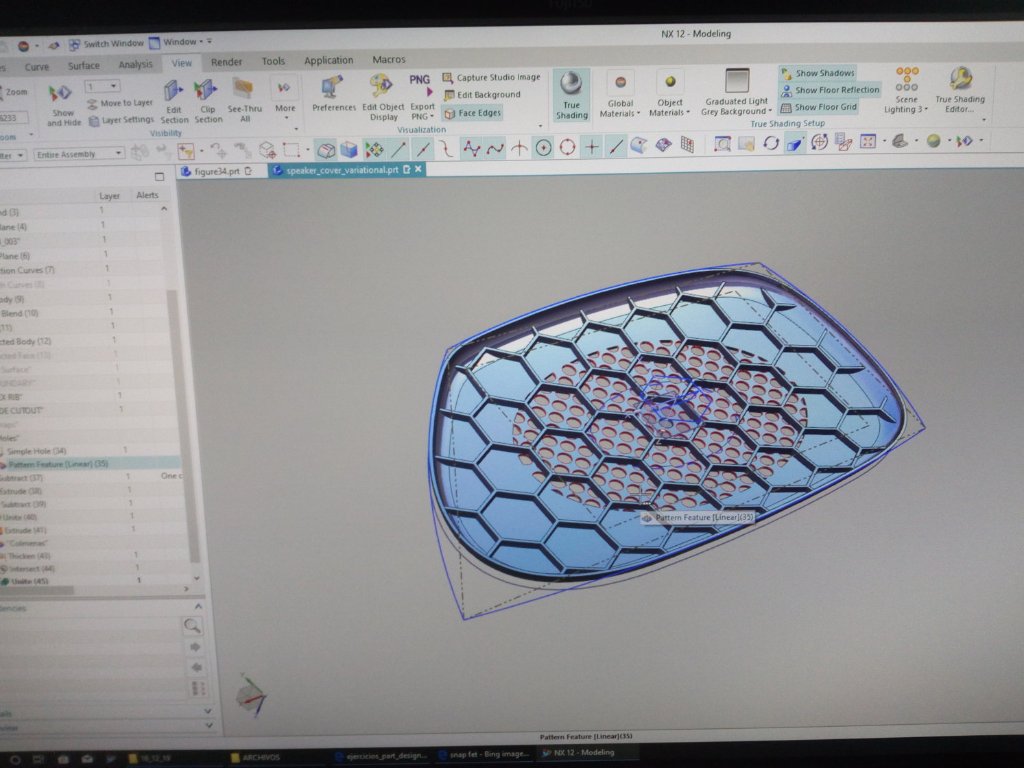The height and width of the screenshot is (768, 1024).
Task: Switch to the Analysis ribbon tab
Action: point(135,64)
